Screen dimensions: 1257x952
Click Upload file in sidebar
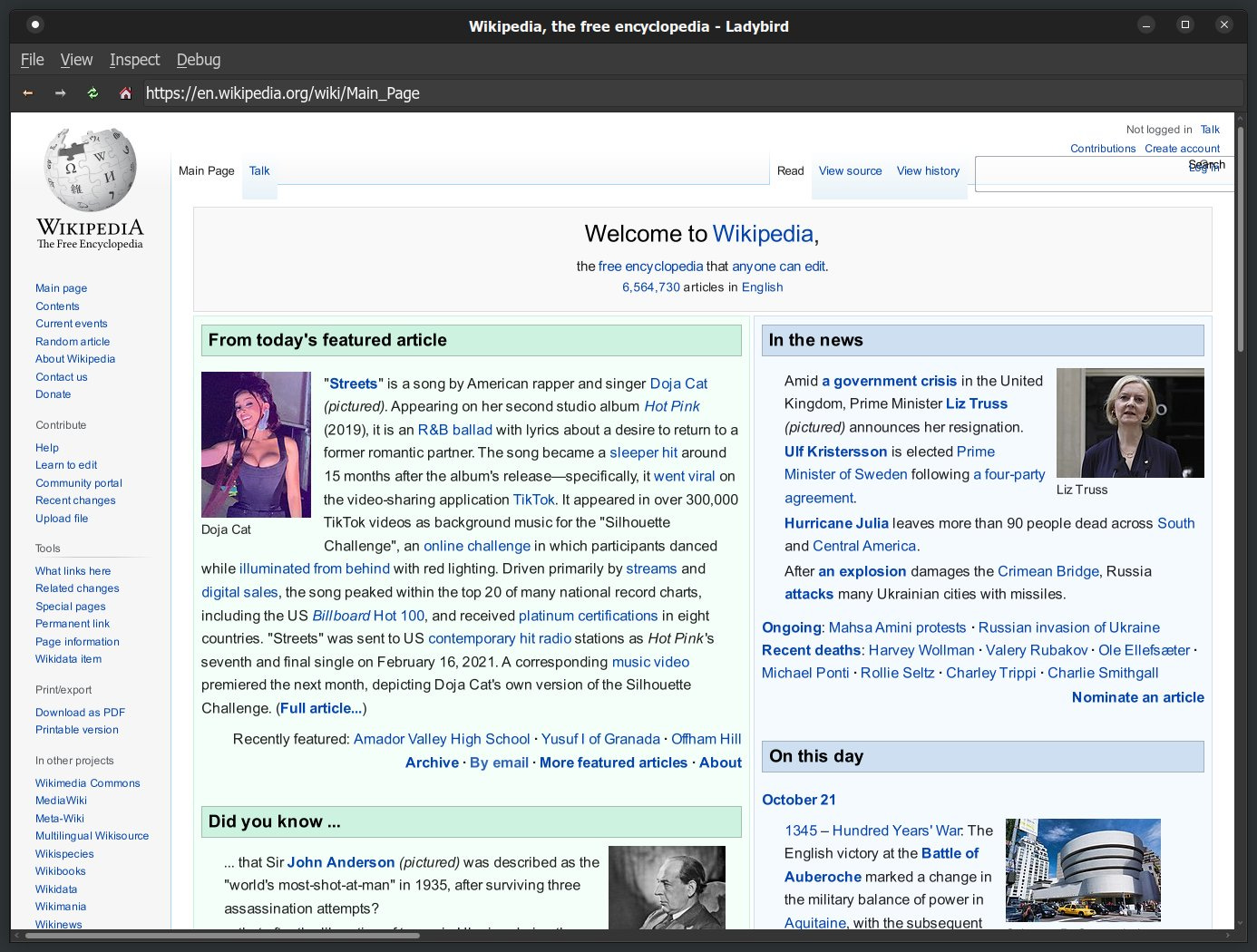click(x=62, y=518)
